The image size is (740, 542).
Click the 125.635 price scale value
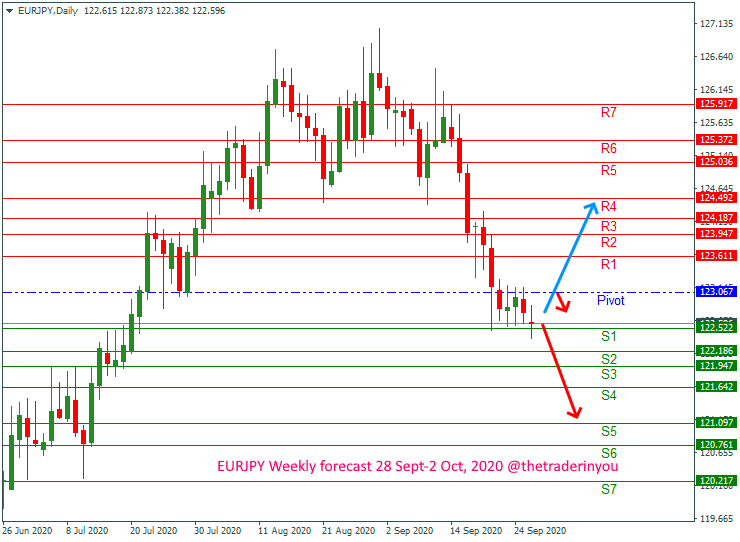pos(716,123)
